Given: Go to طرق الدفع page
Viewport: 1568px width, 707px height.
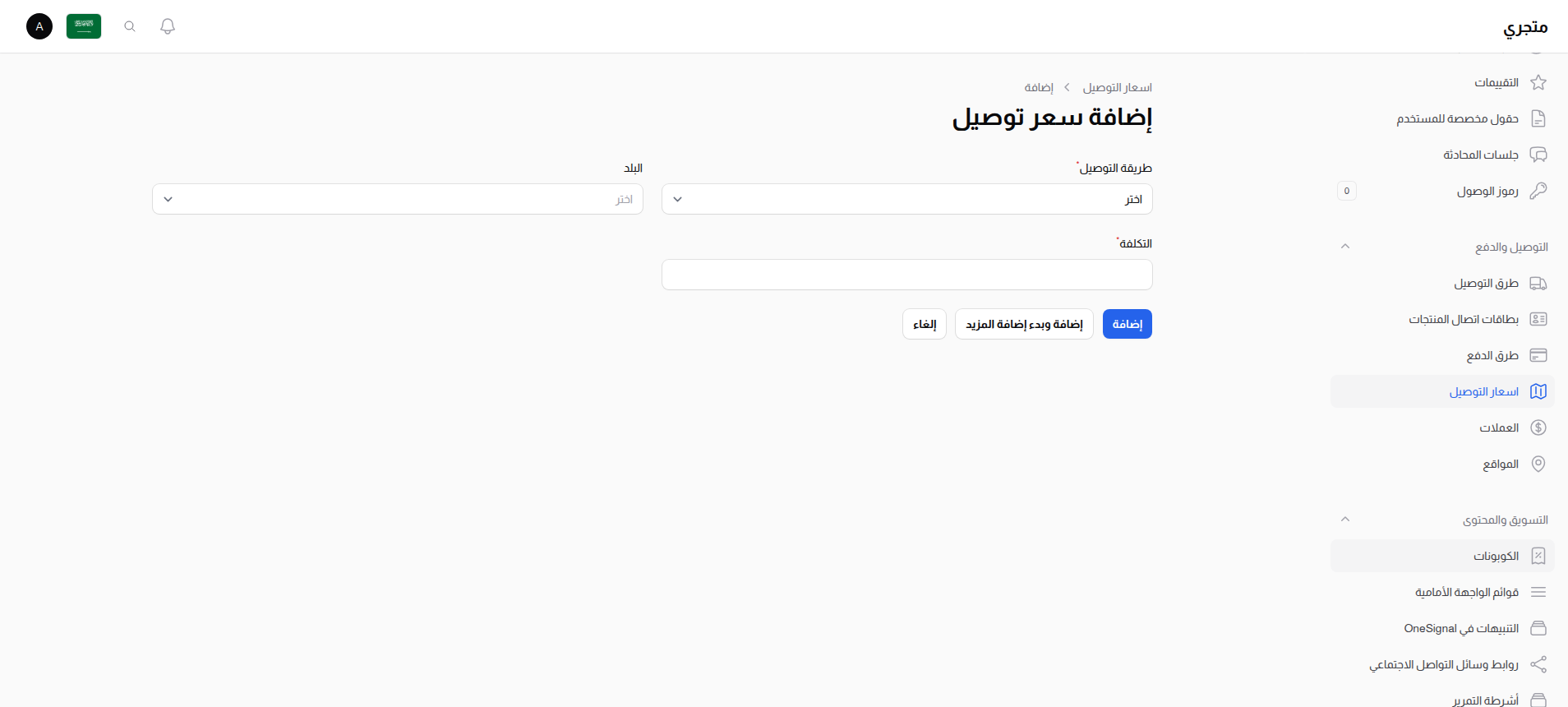Looking at the screenshot, I should coord(1442,355).
